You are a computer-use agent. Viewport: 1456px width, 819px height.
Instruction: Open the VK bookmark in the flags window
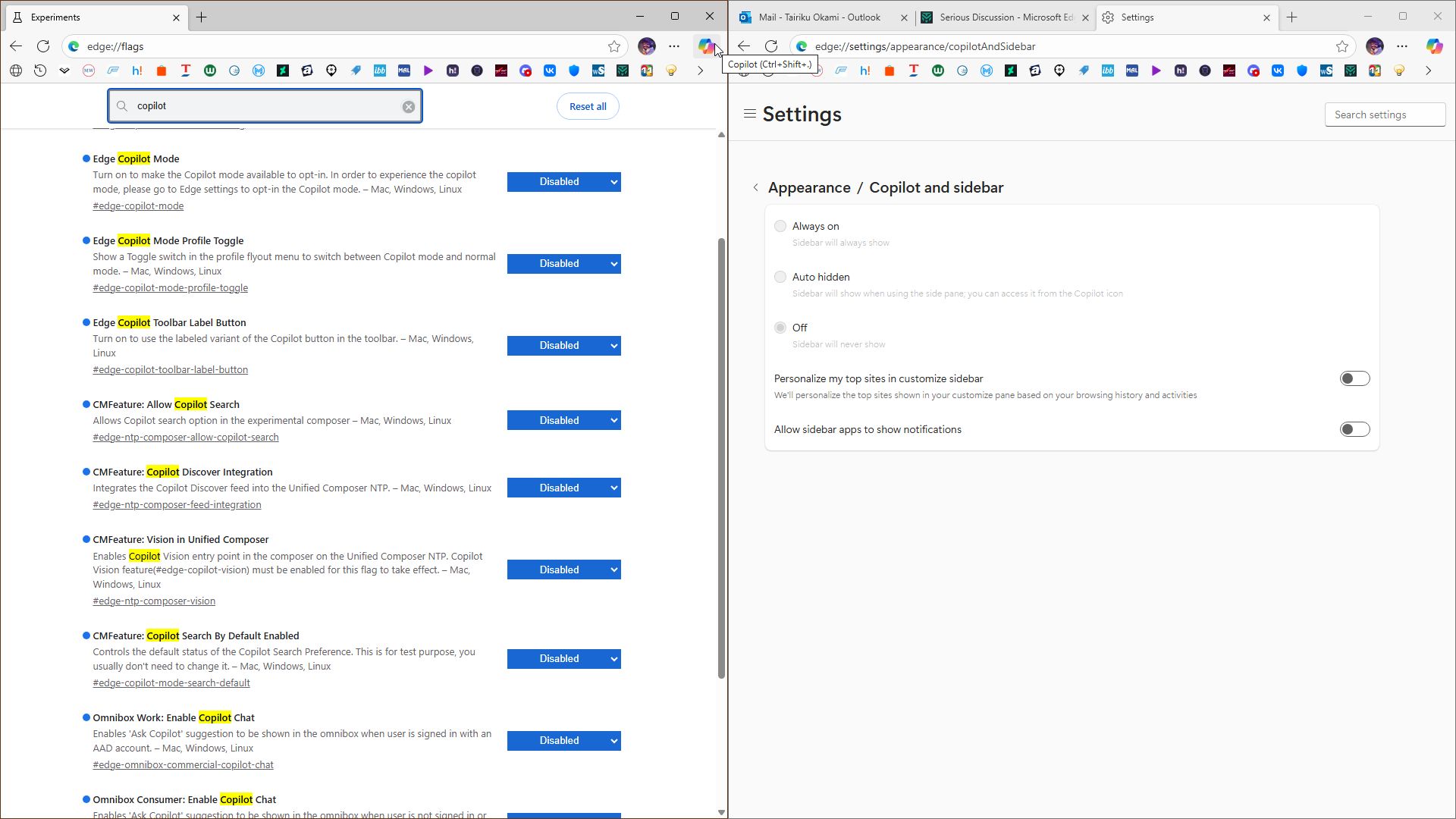[x=550, y=71]
